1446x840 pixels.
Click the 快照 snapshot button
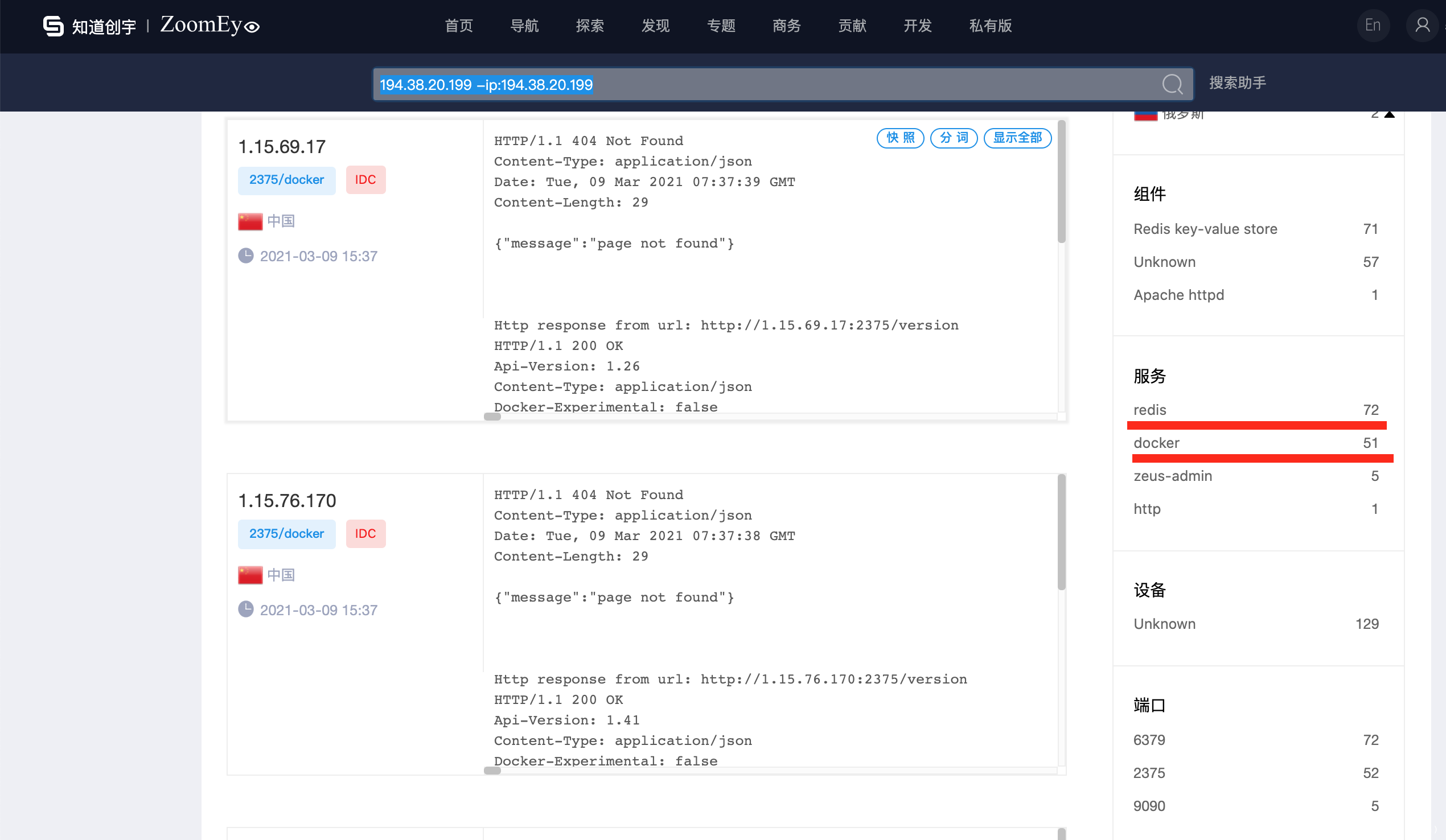tap(899, 138)
